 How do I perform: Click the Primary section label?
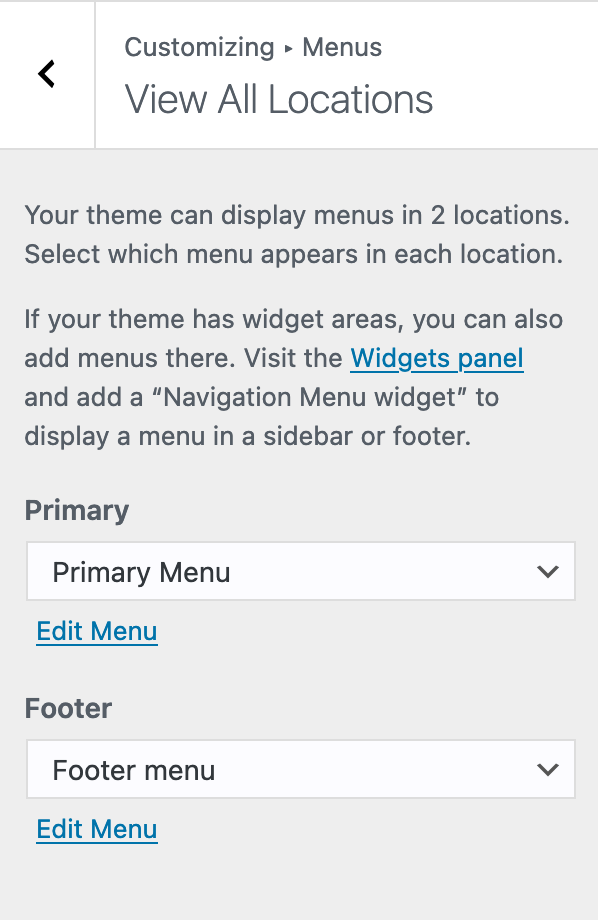pyautogui.click(x=76, y=510)
